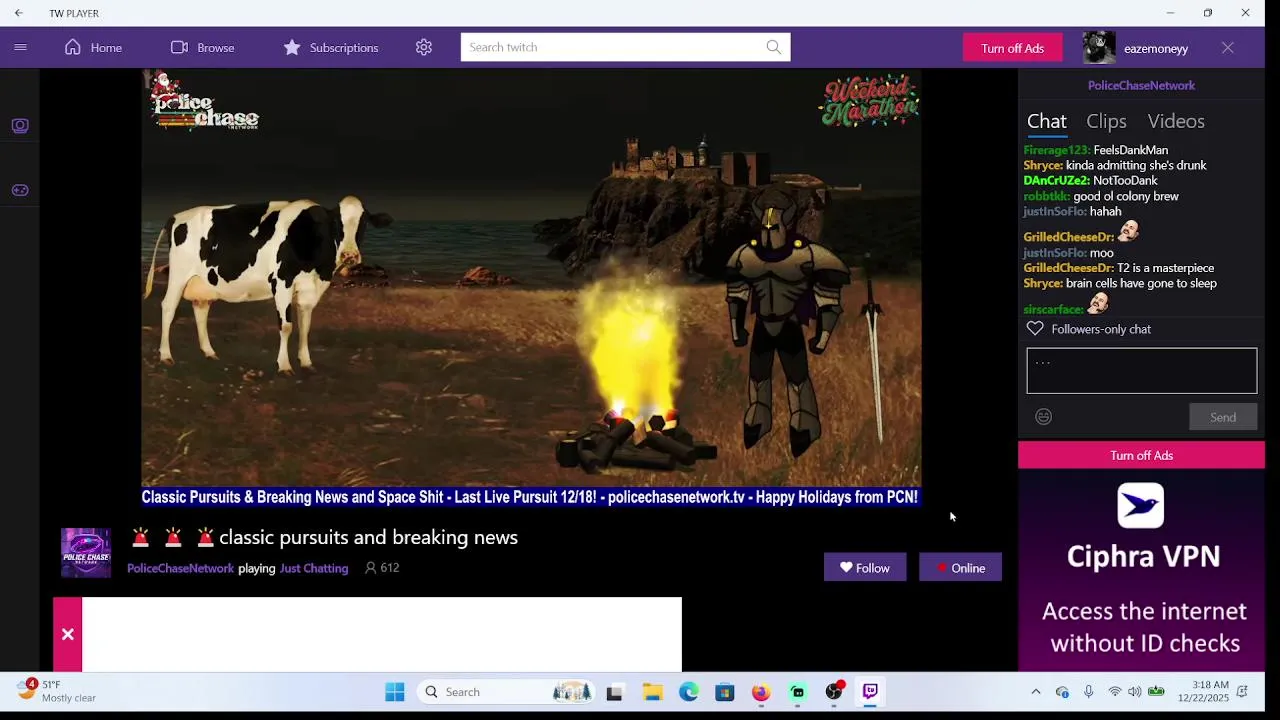Viewport: 1280px width, 720px height.
Task: Click the Follow button
Action: tap(865, 568)
